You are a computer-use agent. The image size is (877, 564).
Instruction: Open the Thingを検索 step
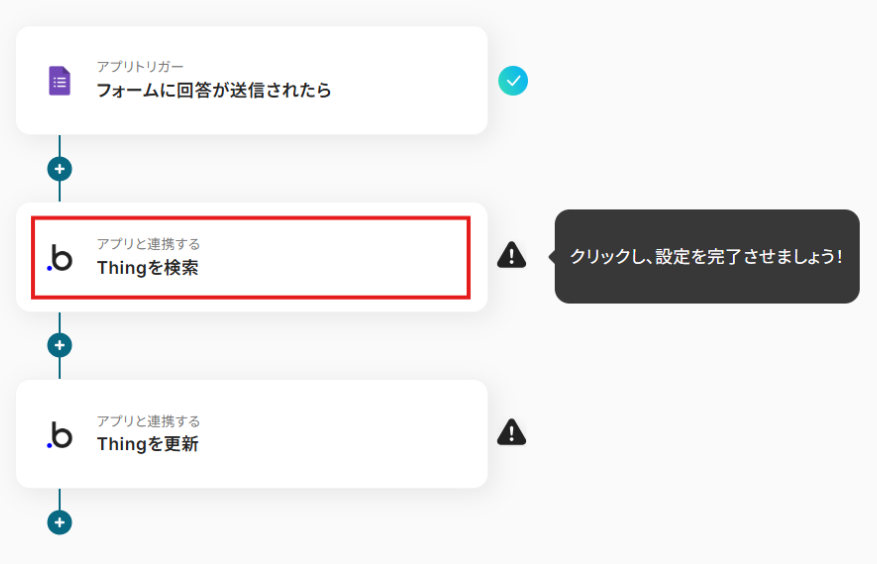click(x=252, y=257)
